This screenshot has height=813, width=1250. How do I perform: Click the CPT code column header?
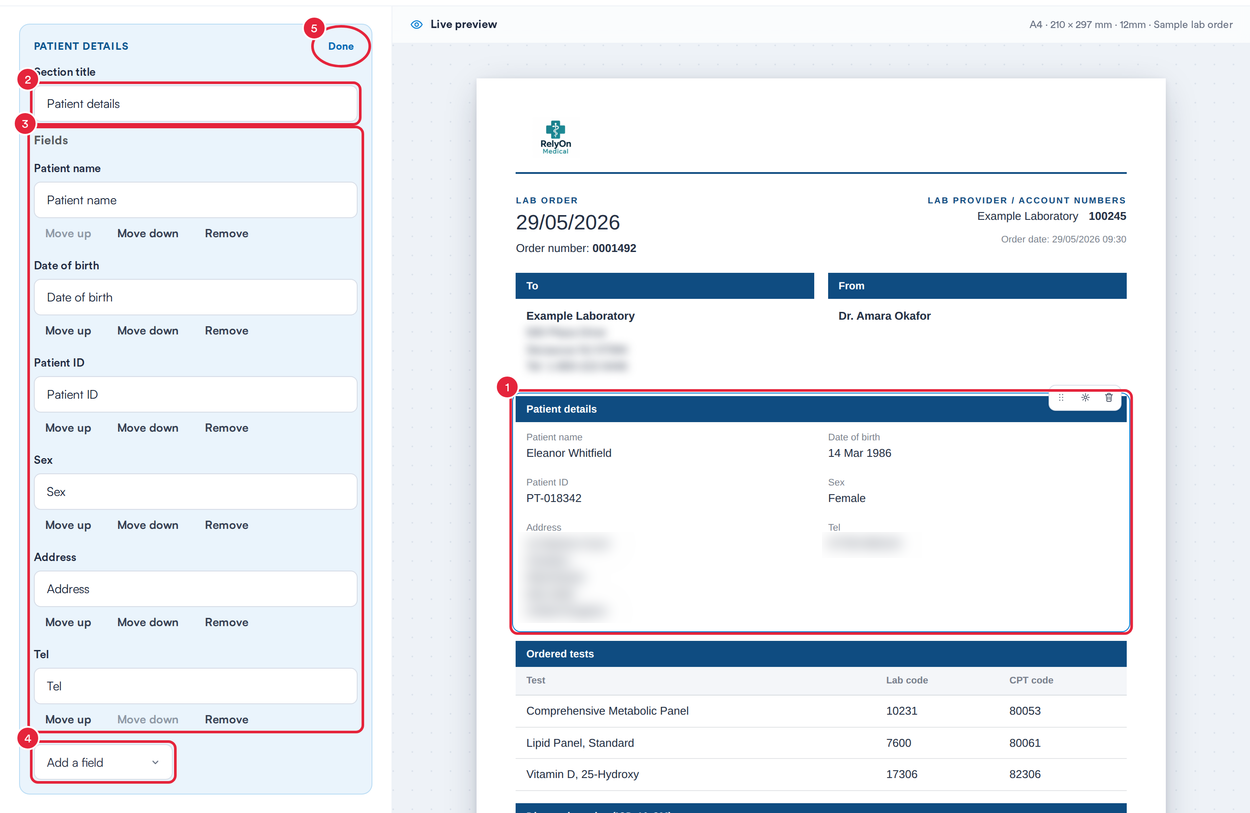click(1031, 680)
